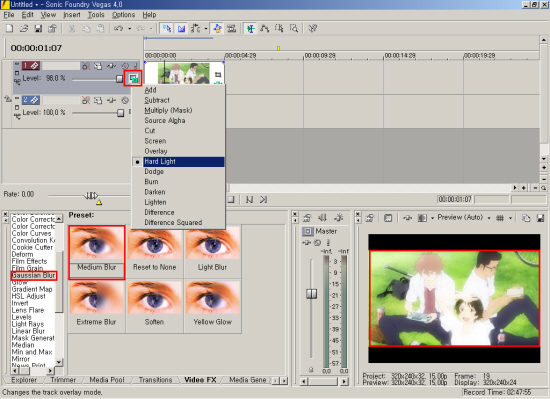Toggle bypass motion blur on track 2

tap(86, 101)
